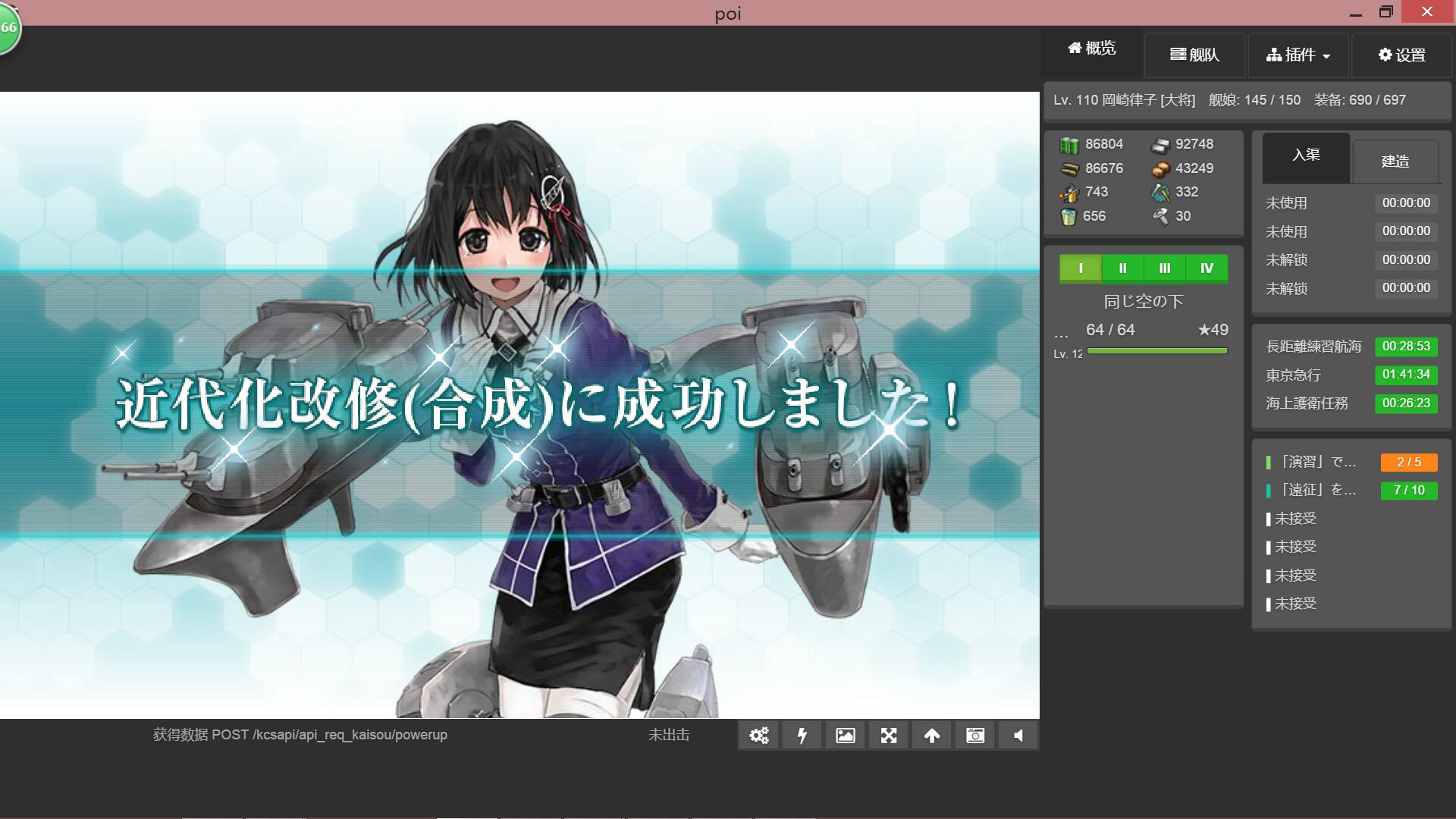The width and height of the screenshot is (1456, 819).
Task: Select fleet IV button
Action: pyautogui.click(x=1207, y=268)
